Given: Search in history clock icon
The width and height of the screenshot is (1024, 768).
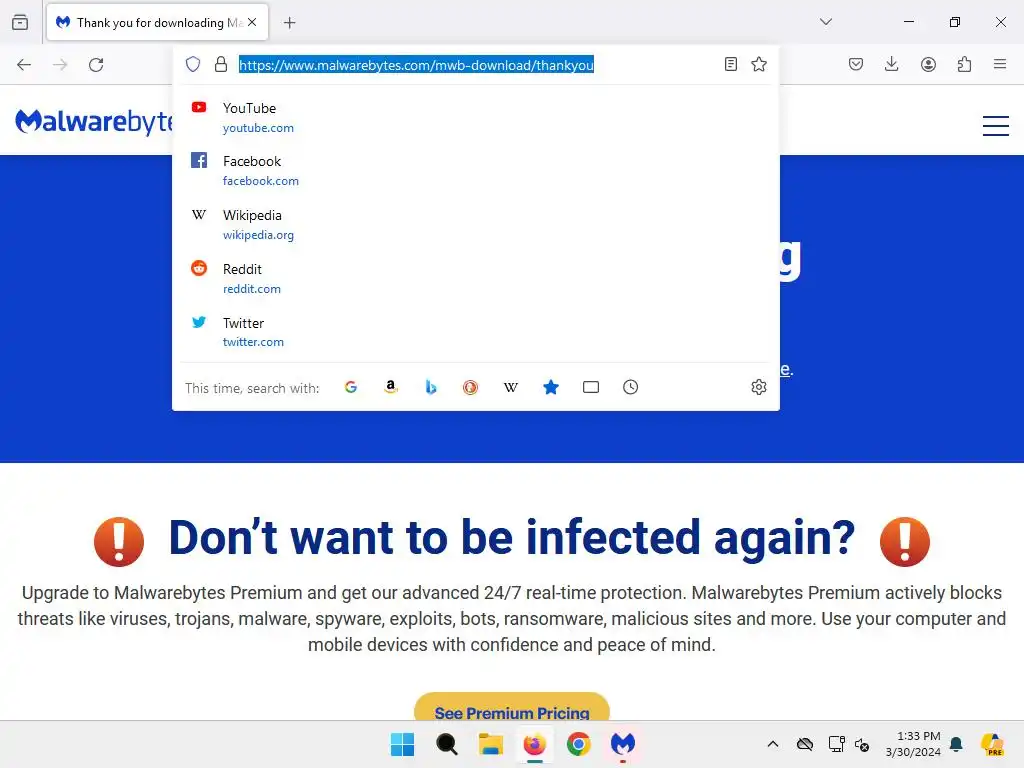Looking at the screenshot, I should [x=630, y=387].
